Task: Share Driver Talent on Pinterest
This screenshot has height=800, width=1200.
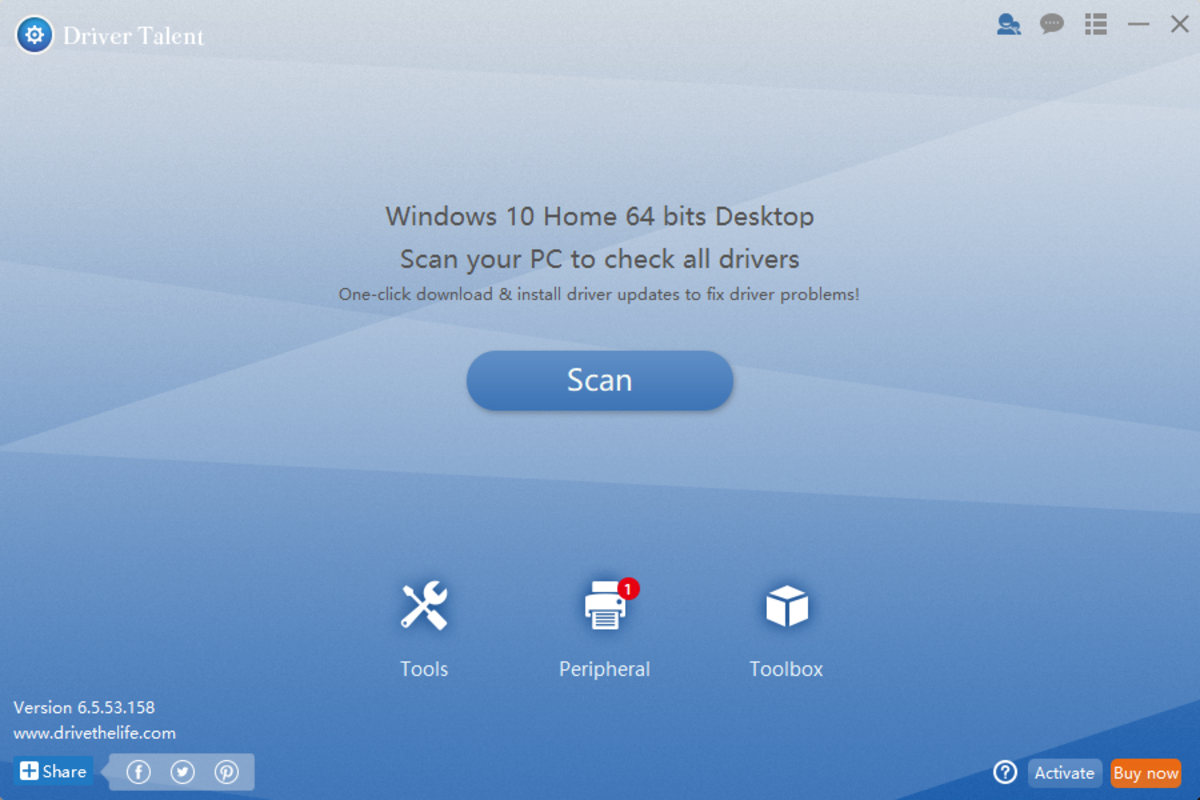Action: 226,771
